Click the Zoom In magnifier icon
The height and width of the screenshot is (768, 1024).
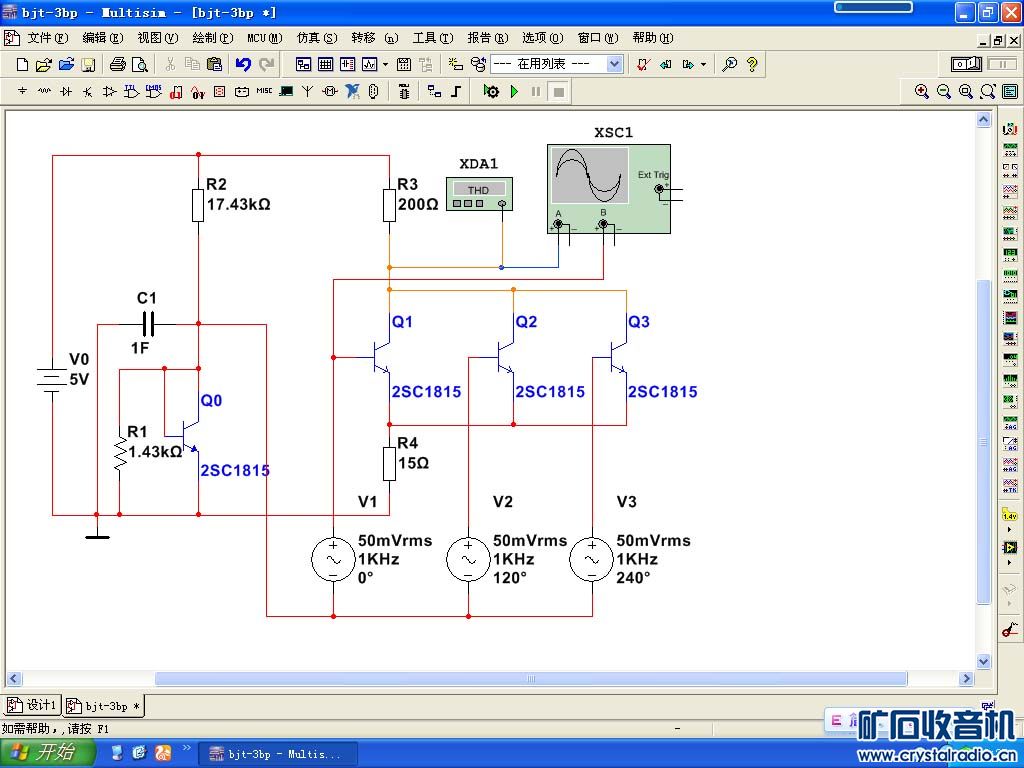[x=922, y=91]
